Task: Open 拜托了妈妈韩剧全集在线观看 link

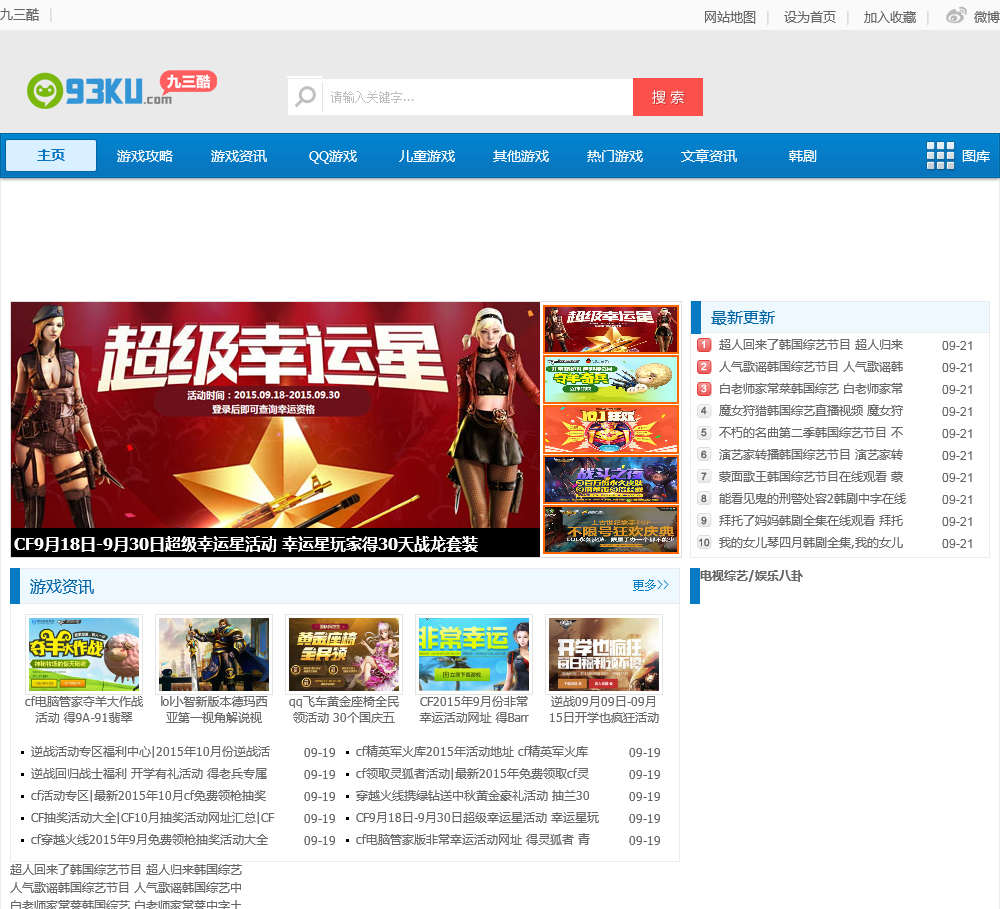Action: pos(811,521)
